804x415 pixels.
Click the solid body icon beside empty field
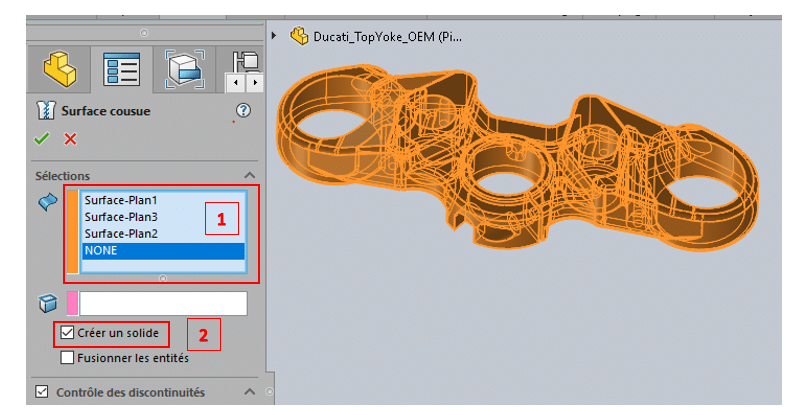[x=48, y=303]
